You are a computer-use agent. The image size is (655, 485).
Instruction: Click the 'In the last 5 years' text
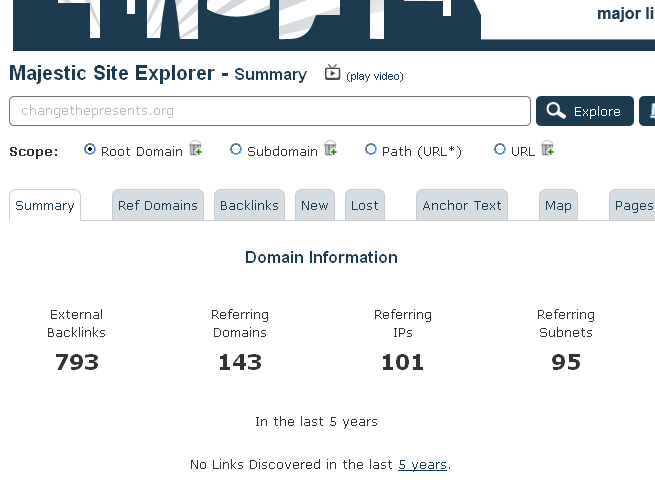coord(316,422)
